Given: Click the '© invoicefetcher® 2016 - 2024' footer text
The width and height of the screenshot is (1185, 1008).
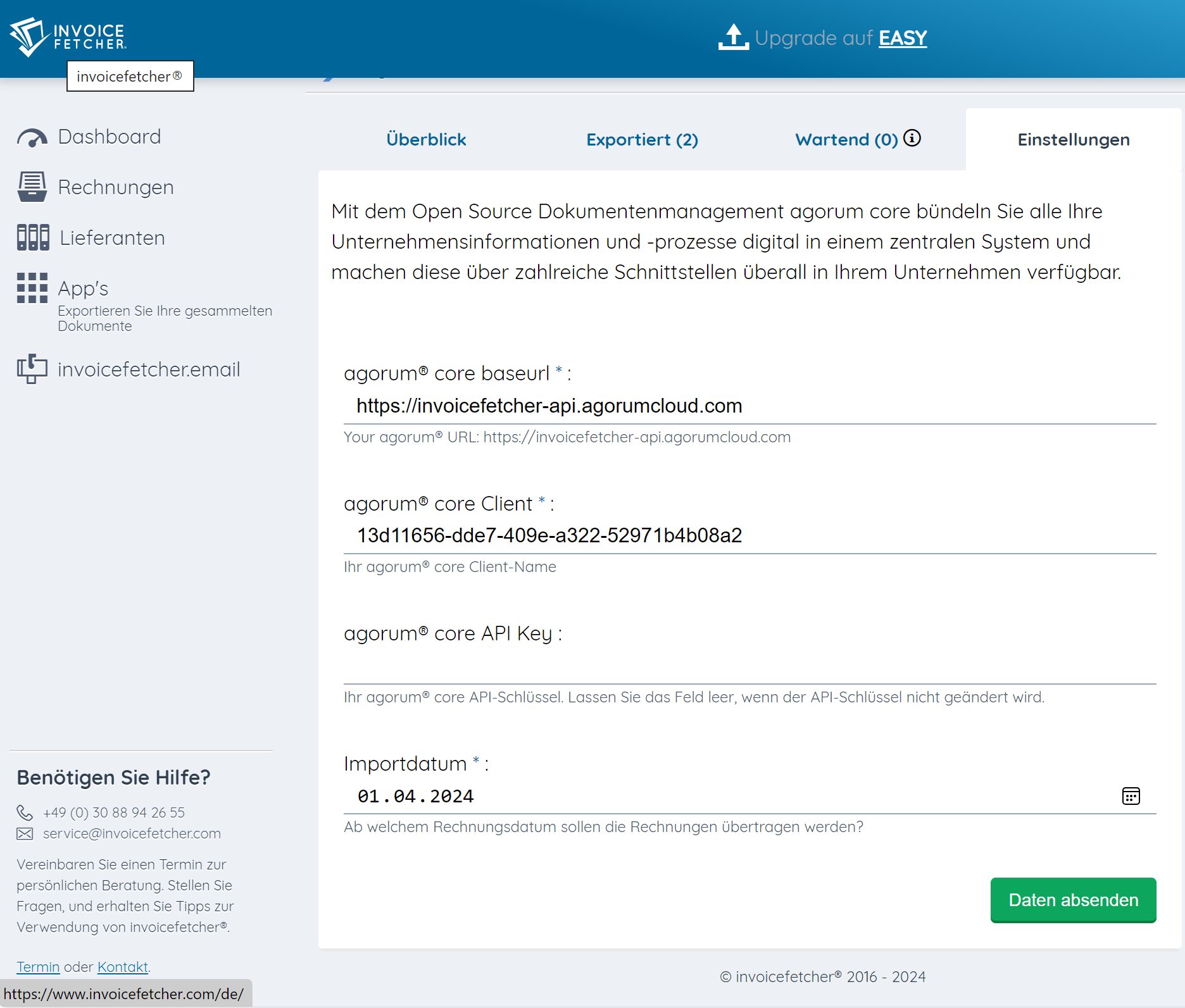Looking at the screenshot, I should [822, 977].
